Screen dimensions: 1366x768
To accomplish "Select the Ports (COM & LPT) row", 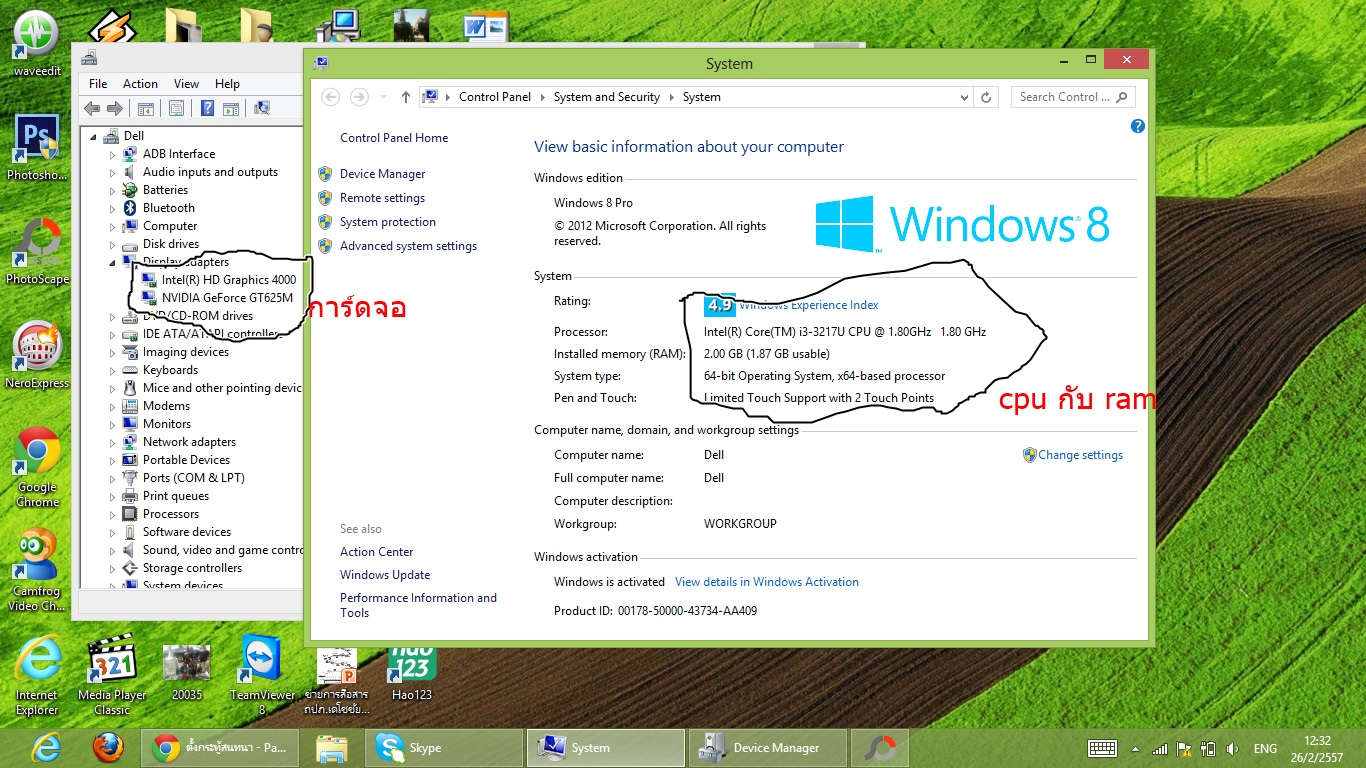I will 194,478.
